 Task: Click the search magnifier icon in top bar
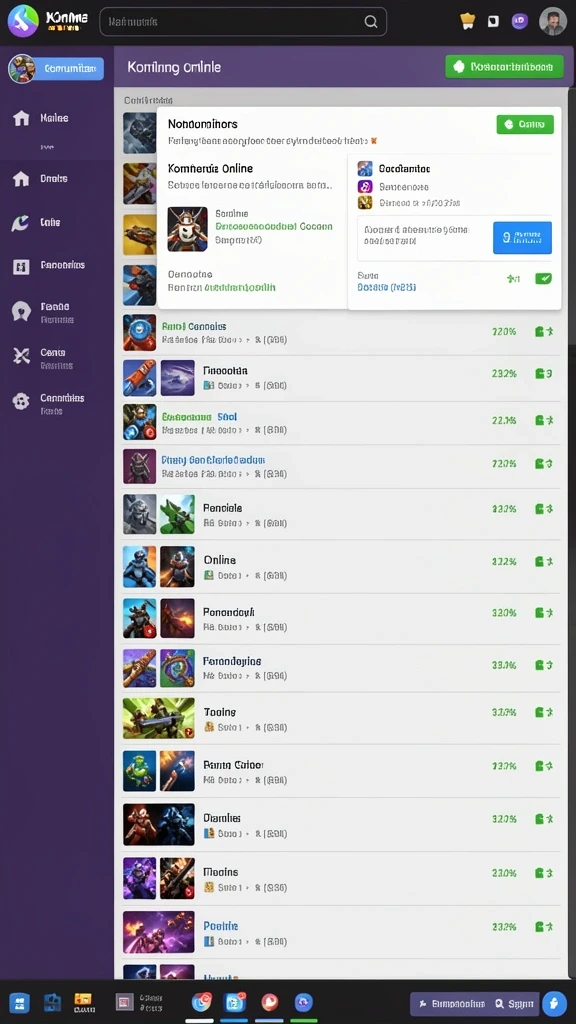click(370, 22)
